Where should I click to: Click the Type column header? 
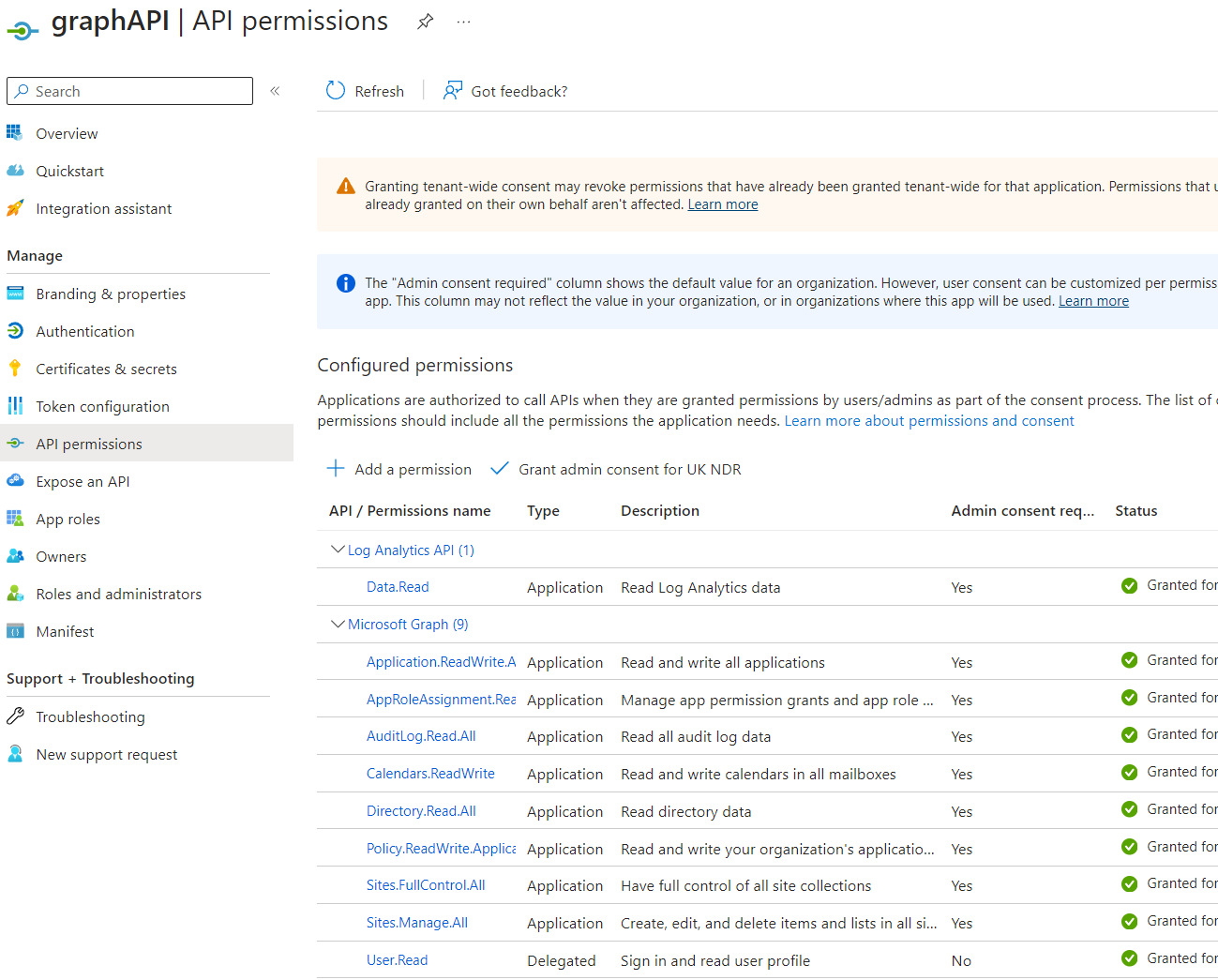[x=543, y=511]
